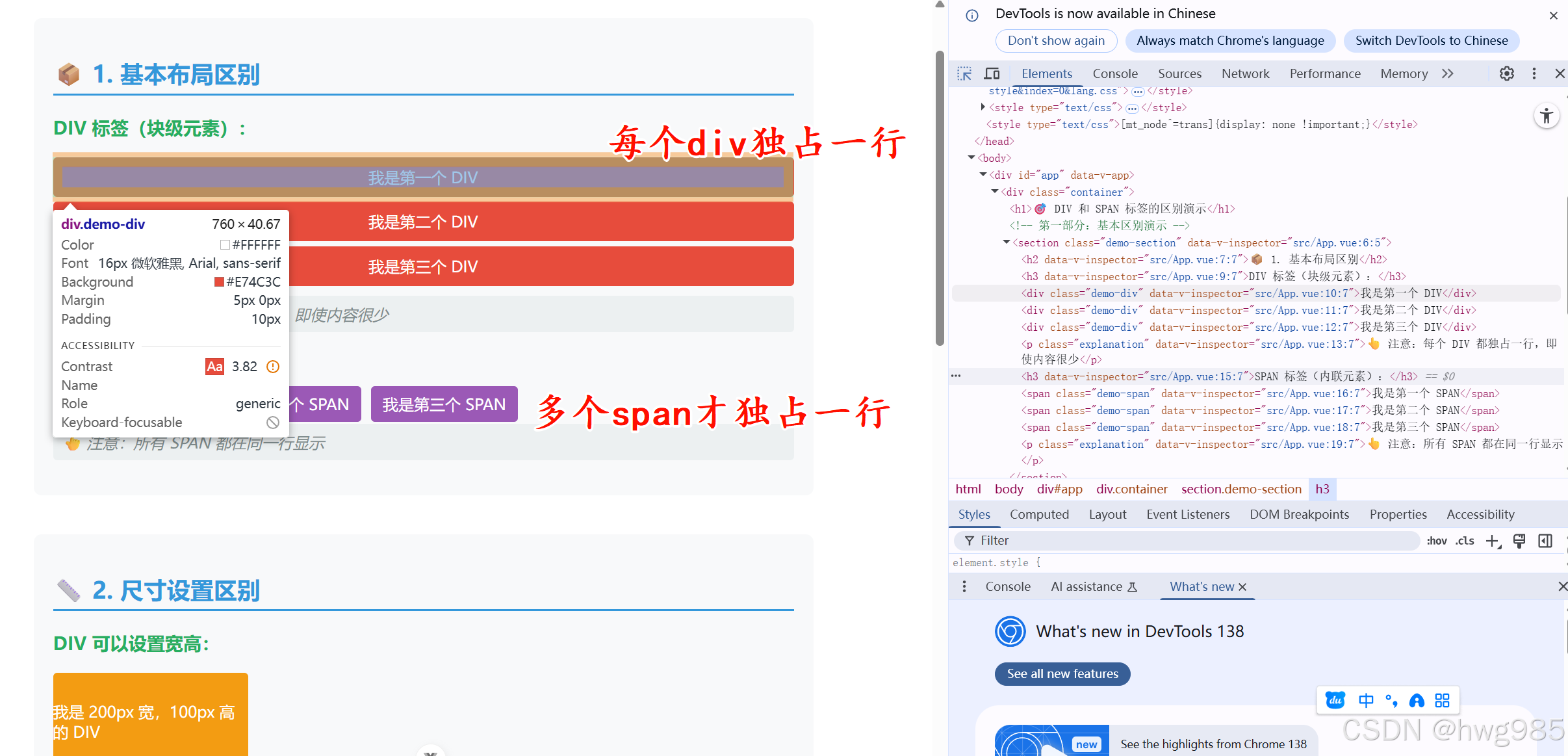Toggle IME punctuation mode icon
Image resolution: width=1568 pixels, height=756 pixels.
1391,700
